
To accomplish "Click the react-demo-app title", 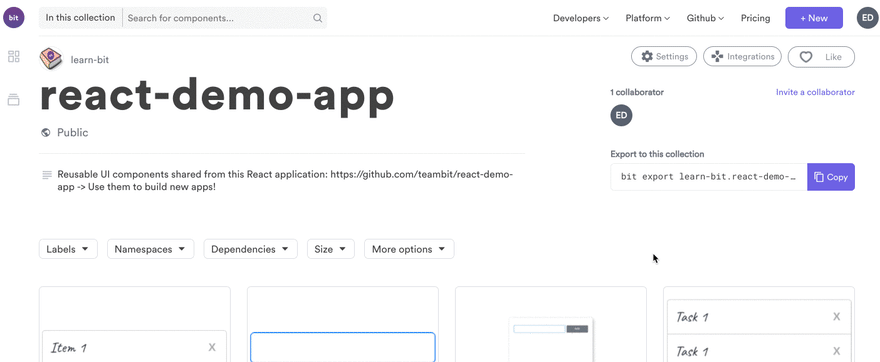I will tap(217, 96).
